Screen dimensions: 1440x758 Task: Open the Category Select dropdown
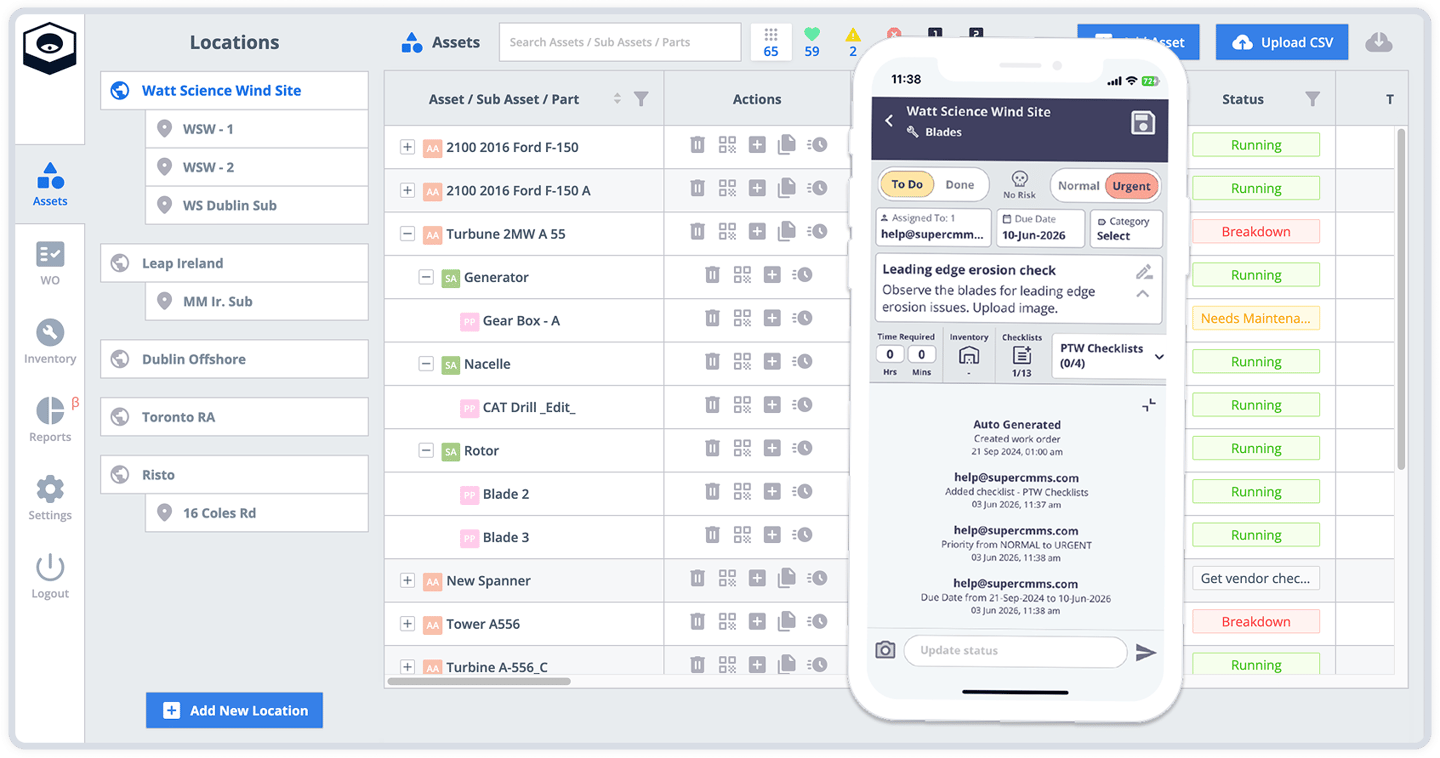1126,228
